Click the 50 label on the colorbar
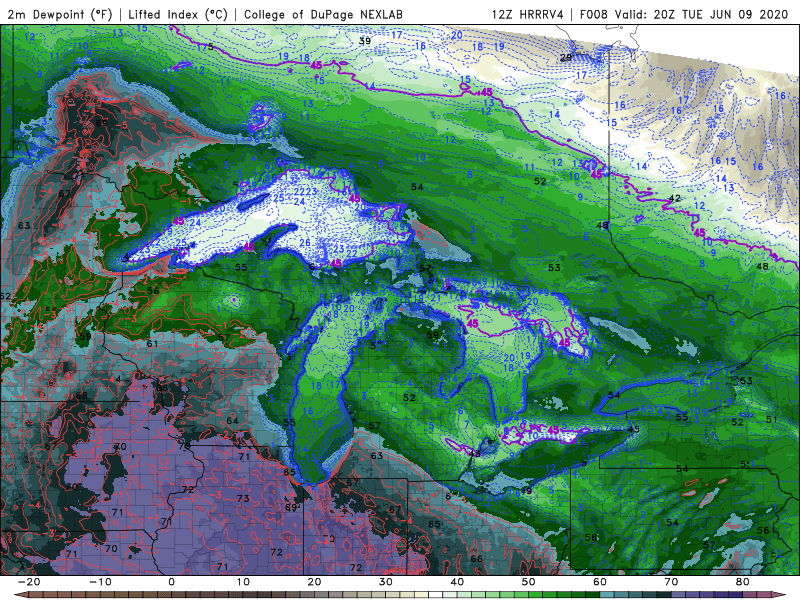This screenshot has width=800, height=600. click(x=529, y=582)
